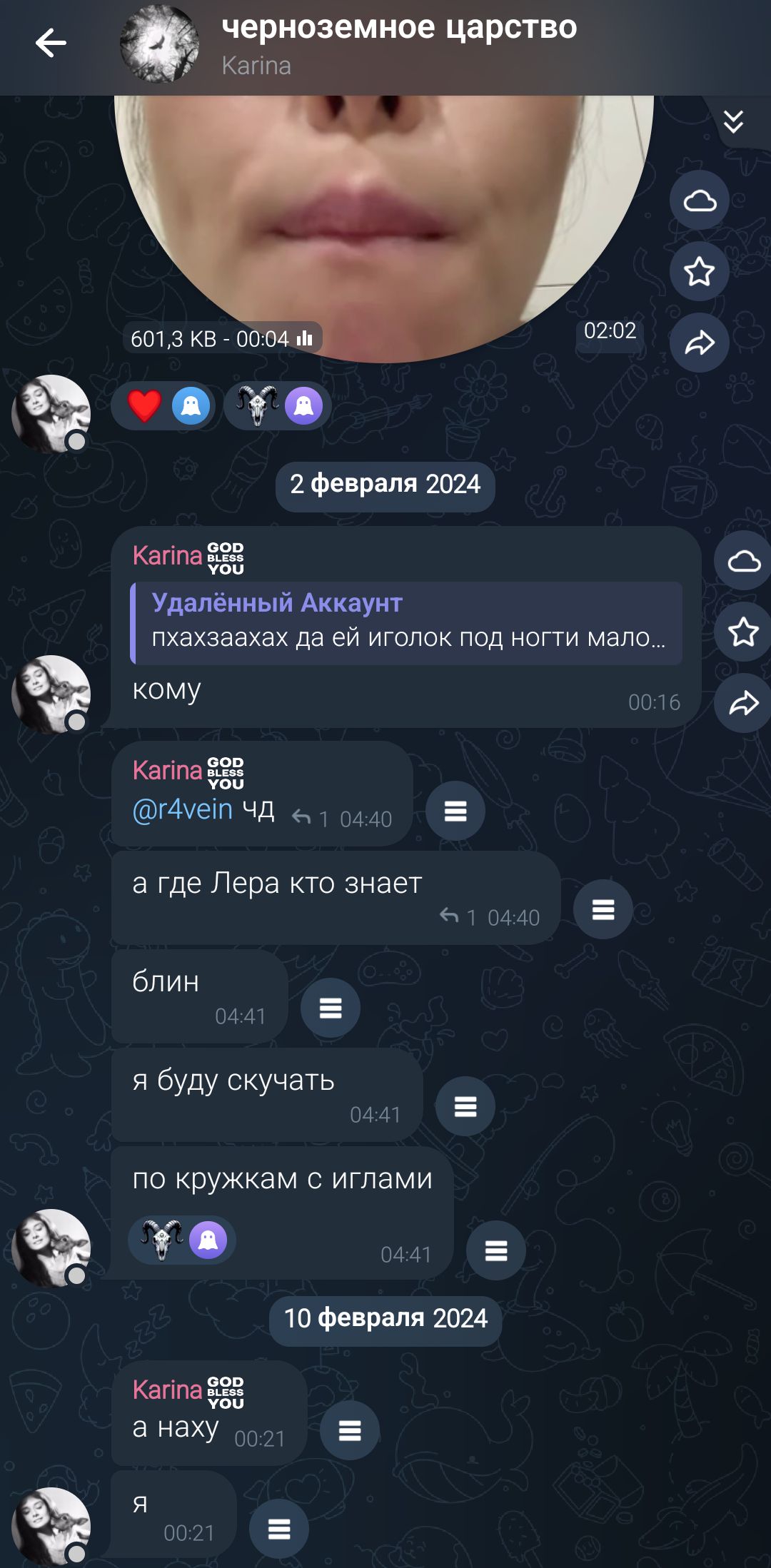The height and width of the screenshot is (1568, 771).
Task: Open menu beside а где Лера message
Action: pos(603,909)
